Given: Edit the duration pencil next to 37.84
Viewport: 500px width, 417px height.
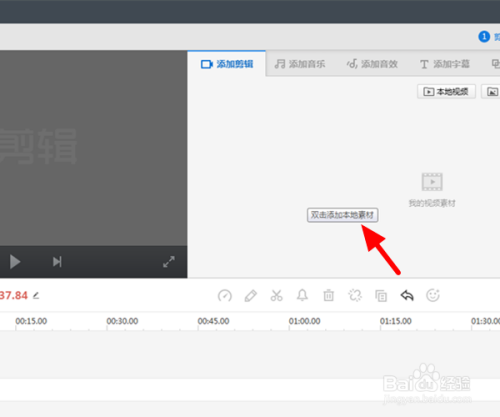Looking at the screenshot, I should point(36,296).
